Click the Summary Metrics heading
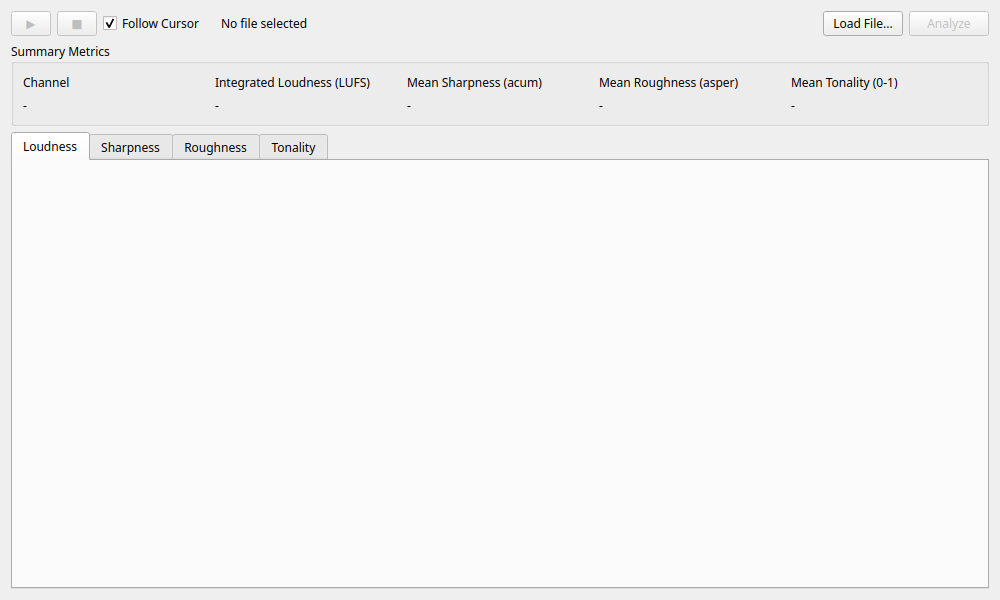 point(60,51)
